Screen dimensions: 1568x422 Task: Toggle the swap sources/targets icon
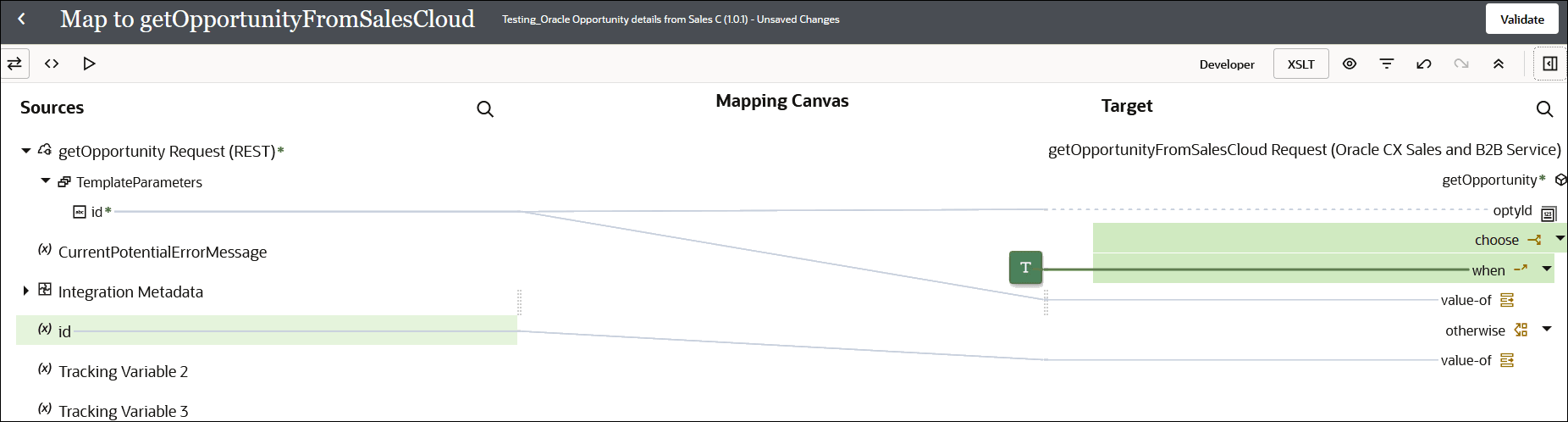tap(15, 64)
